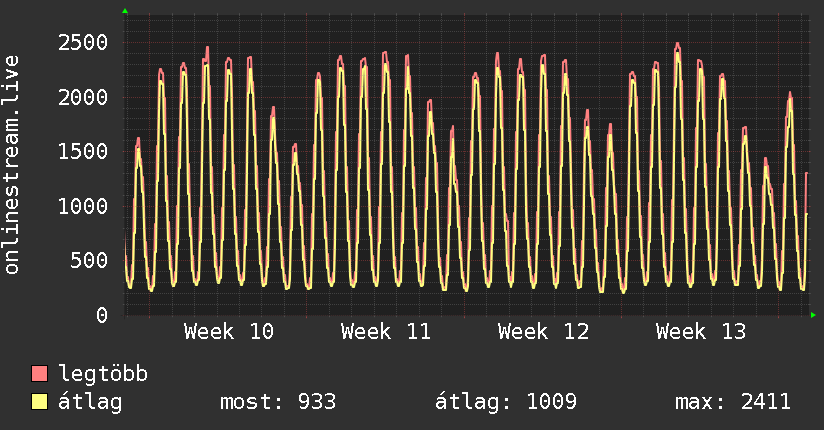Click the 'Week 10' x-axis label
The height and width of the screenshot is (430, 824).
[x=229, y=332]
